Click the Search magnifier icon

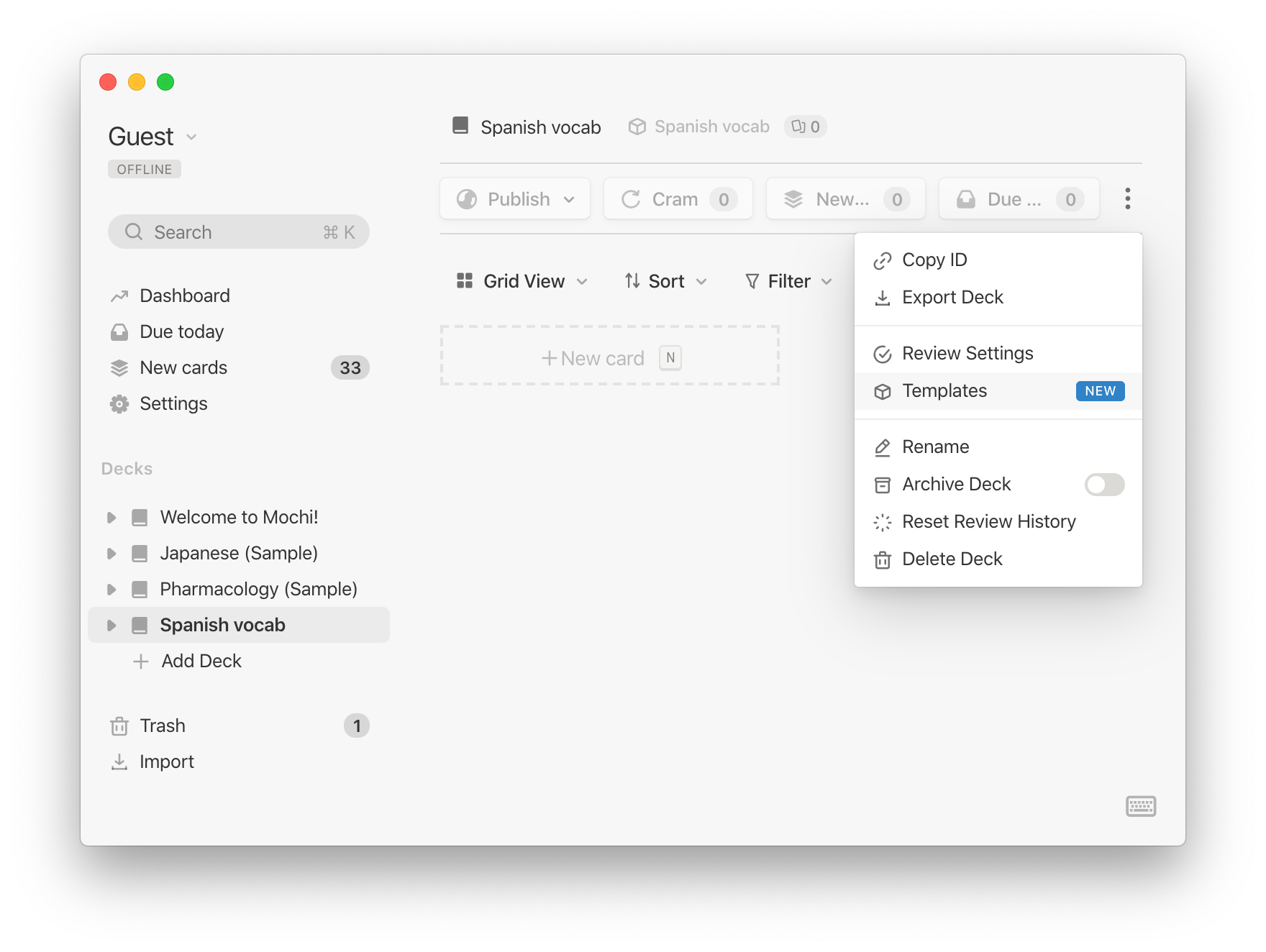click(134, 232)
